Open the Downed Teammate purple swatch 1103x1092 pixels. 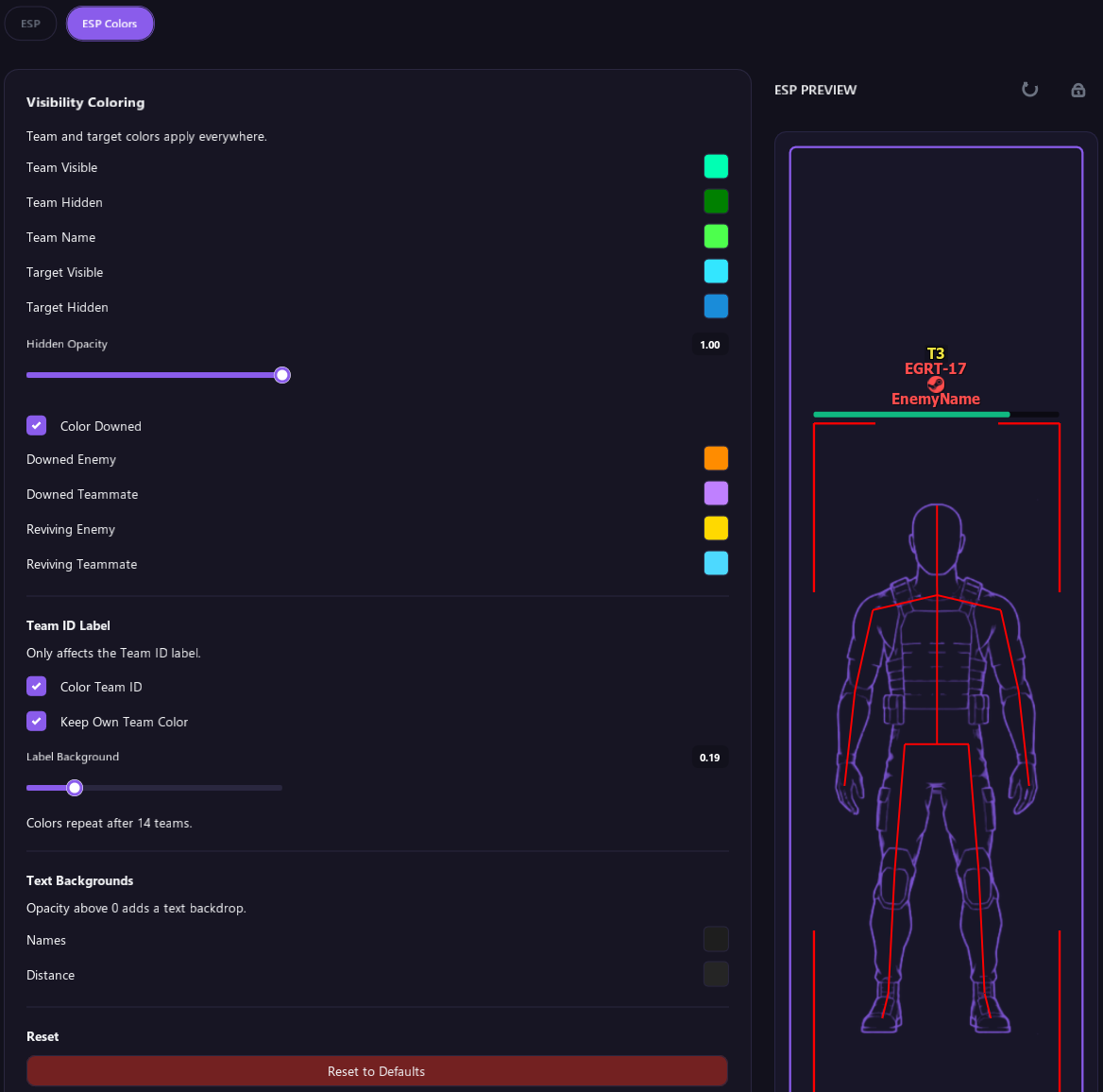click(x=716, y=493)
